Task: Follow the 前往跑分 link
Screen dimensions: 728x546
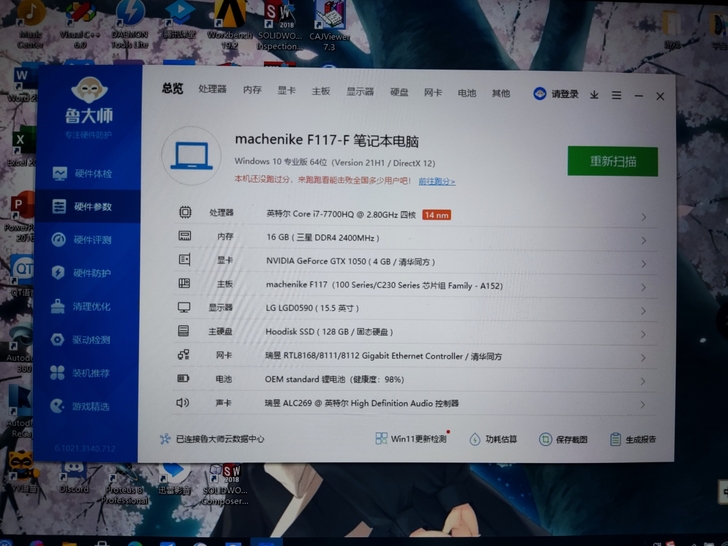Action: click(437, 182)
